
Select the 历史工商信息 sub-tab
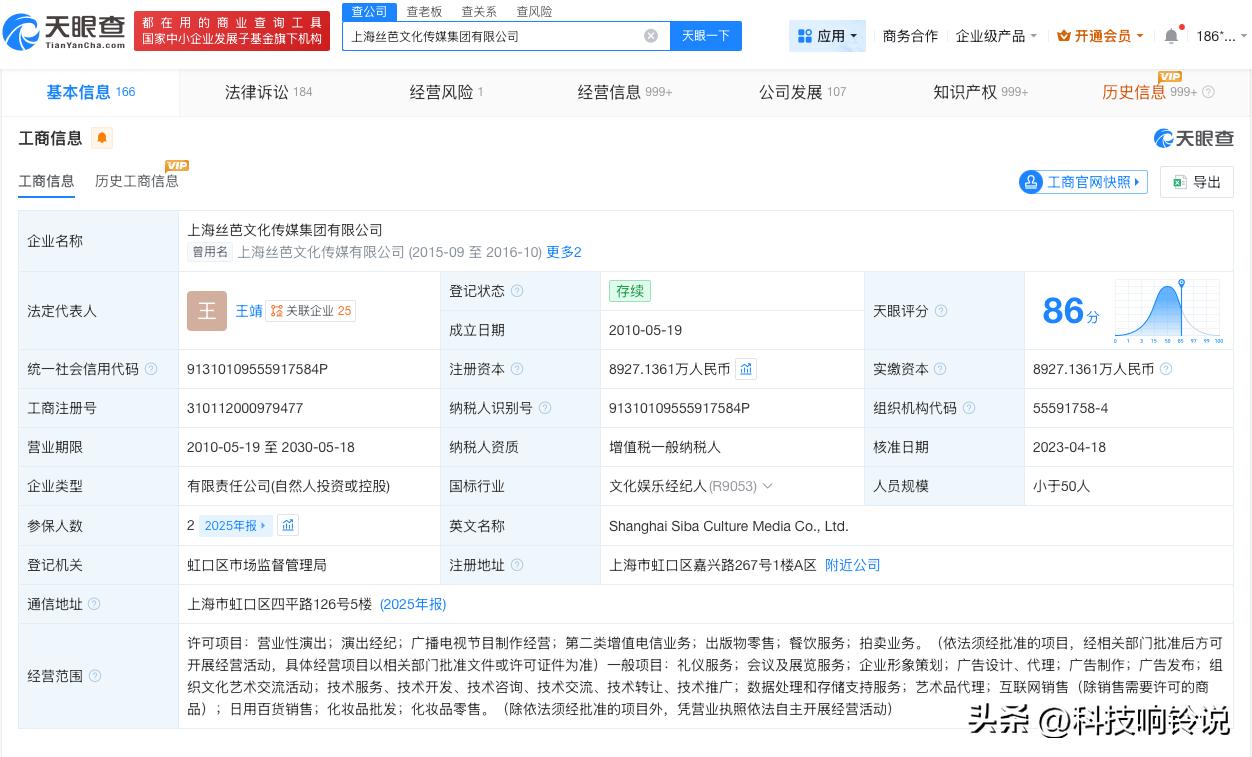click(137, 181)
